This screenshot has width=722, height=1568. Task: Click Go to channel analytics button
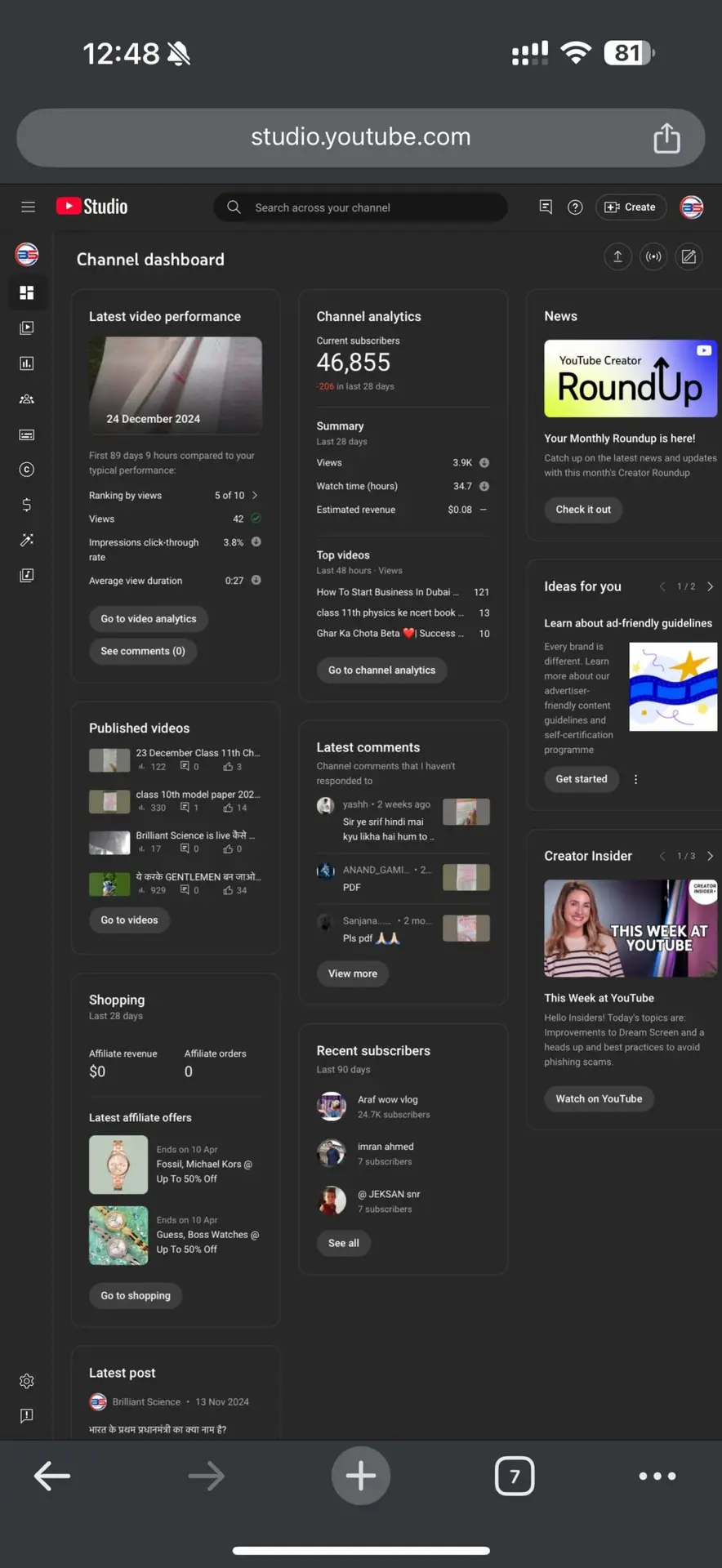[x=382, y=670]
